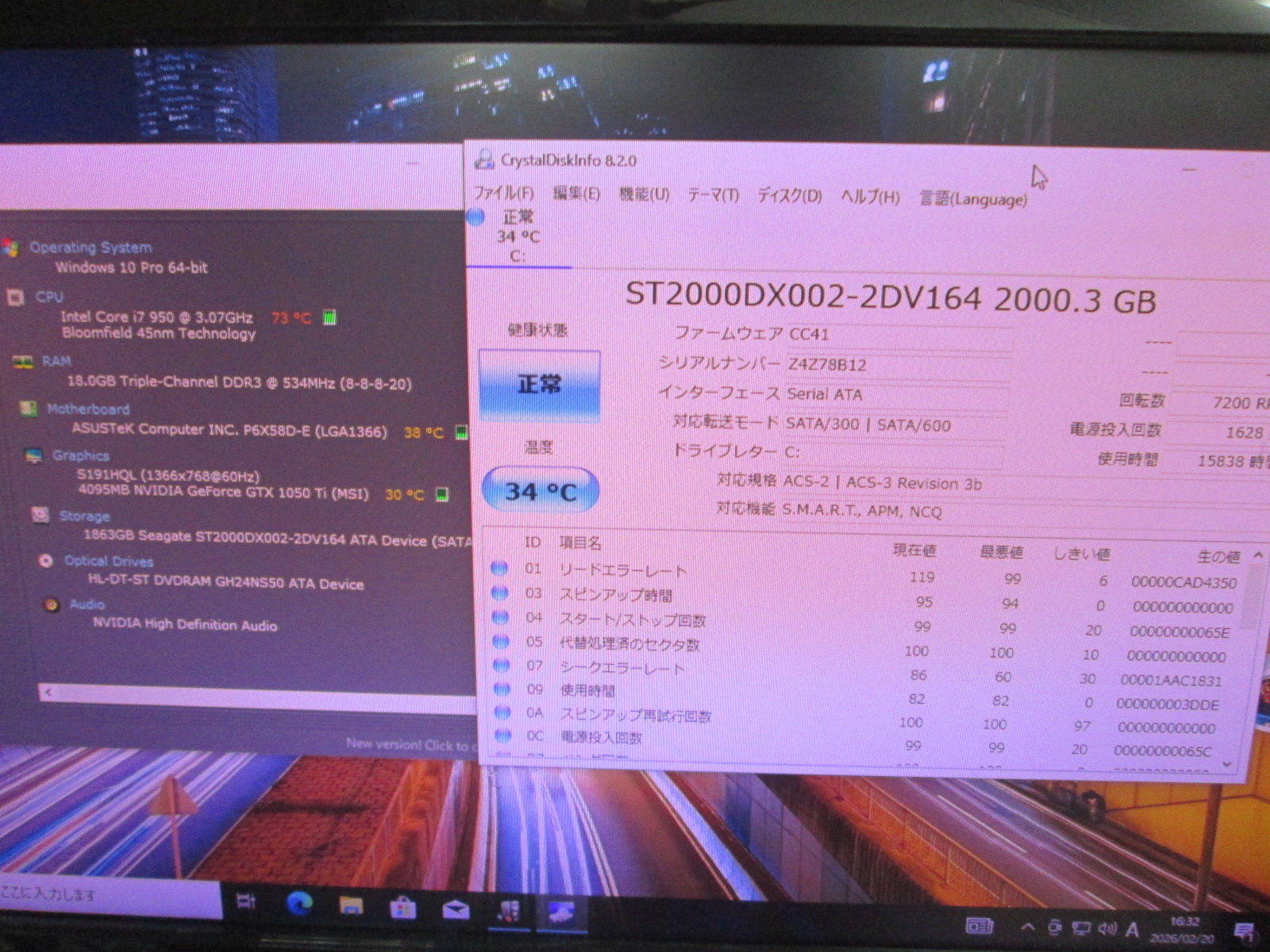This screenshot has width=1270, height=952.
Task: Click the Storage icon in Speccy summary
Action: (x=40, y=515)
